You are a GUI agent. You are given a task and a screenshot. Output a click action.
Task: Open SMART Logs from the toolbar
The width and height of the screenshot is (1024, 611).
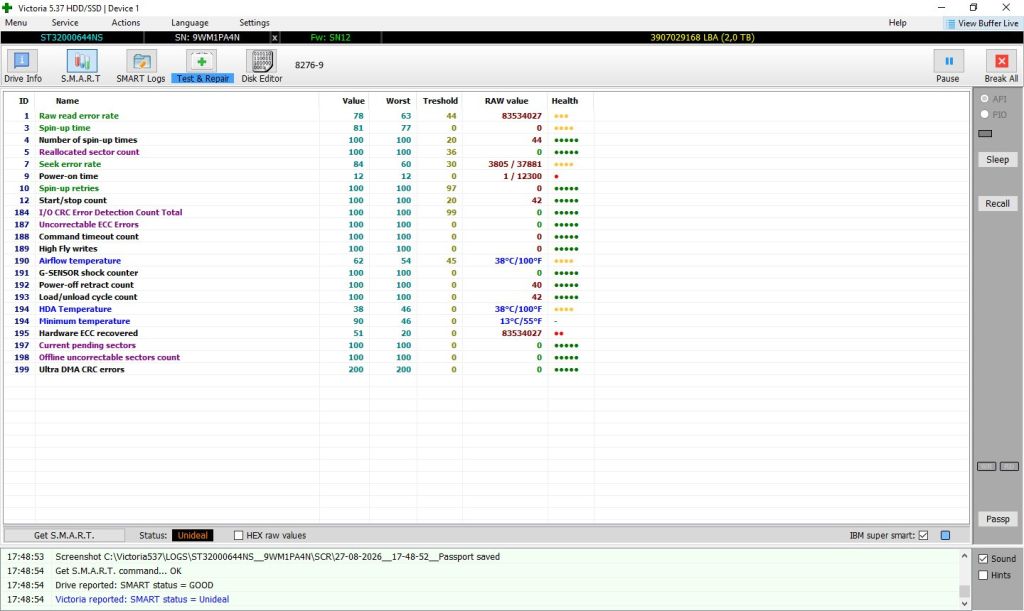141,61
